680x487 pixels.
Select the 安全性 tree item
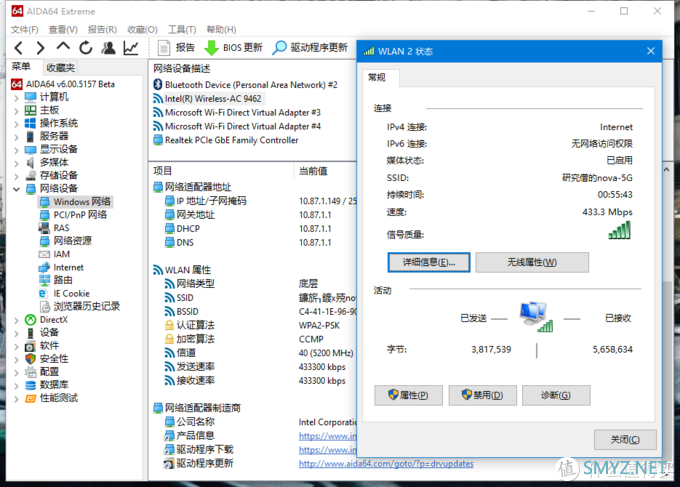[47, 359]
